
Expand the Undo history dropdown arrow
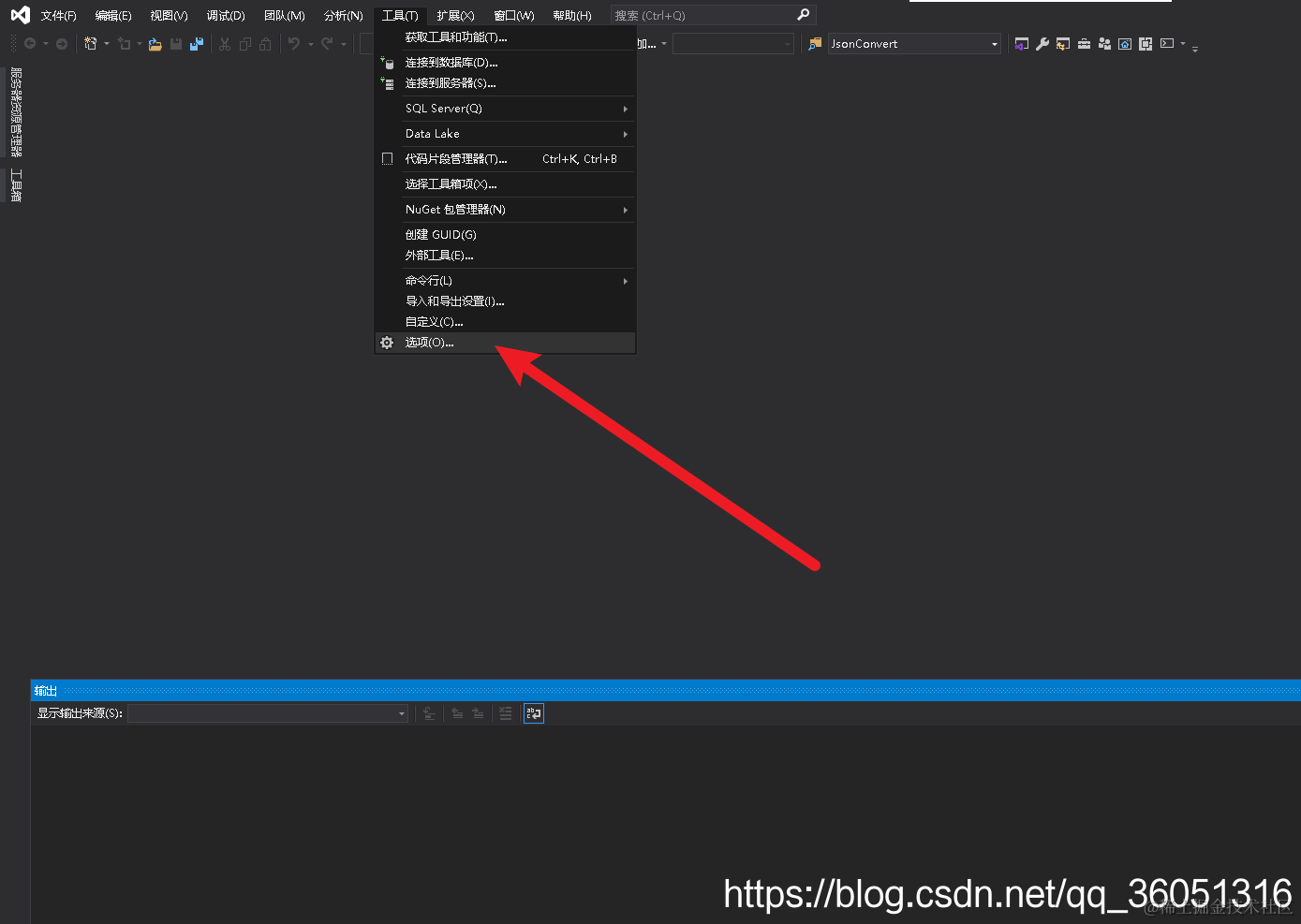pos(311,44)
